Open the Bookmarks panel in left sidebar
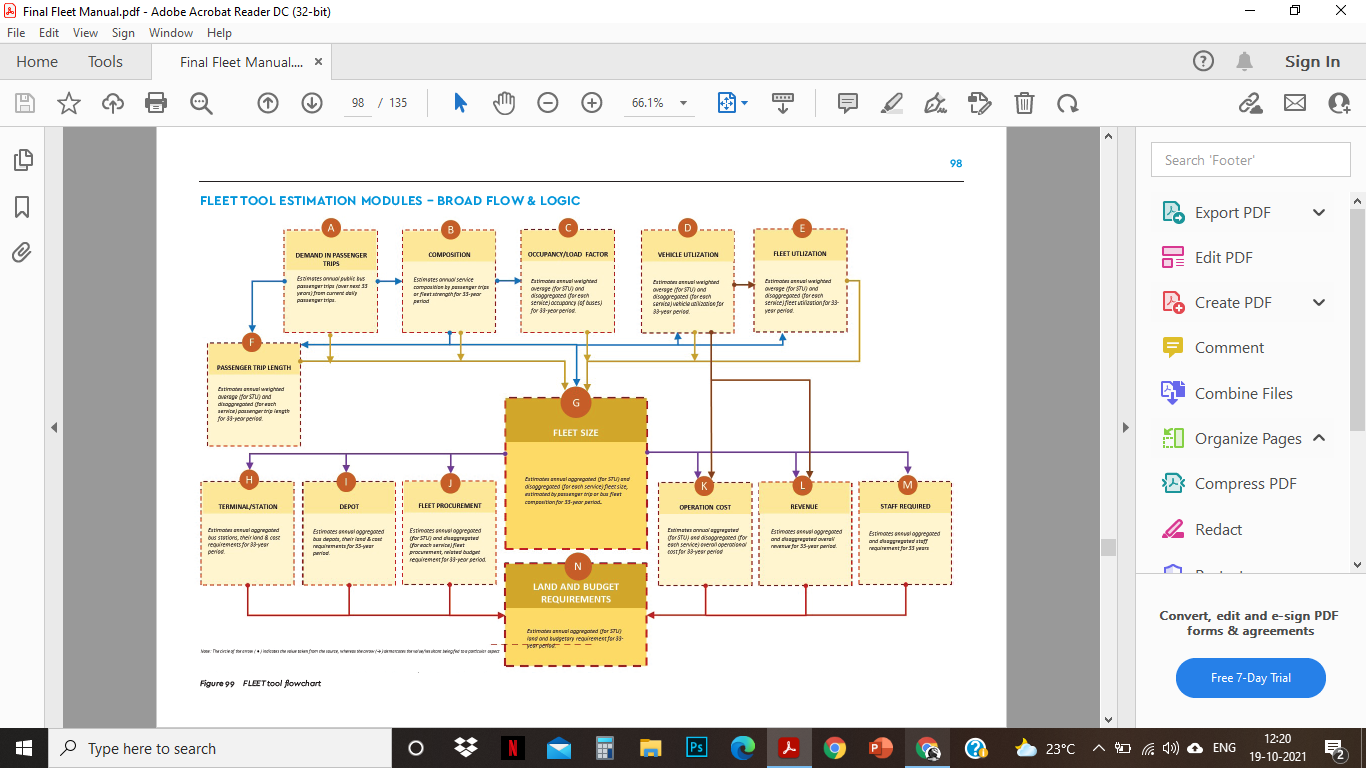Viewport: 1366px width, 768px height. coord(22,207)
